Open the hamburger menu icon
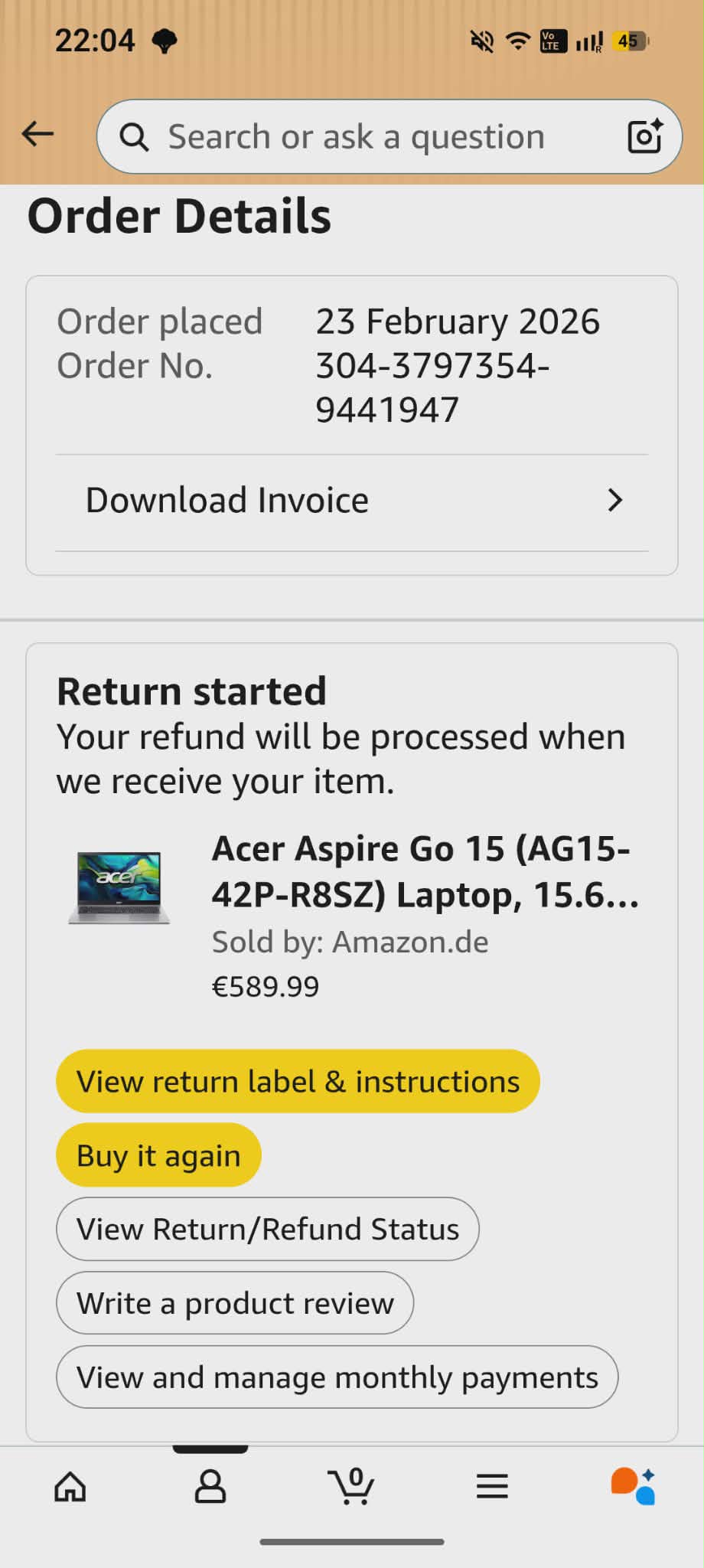Image resolution: width=704 pixels, height=1568 pixels. (x=492, y=1487)
